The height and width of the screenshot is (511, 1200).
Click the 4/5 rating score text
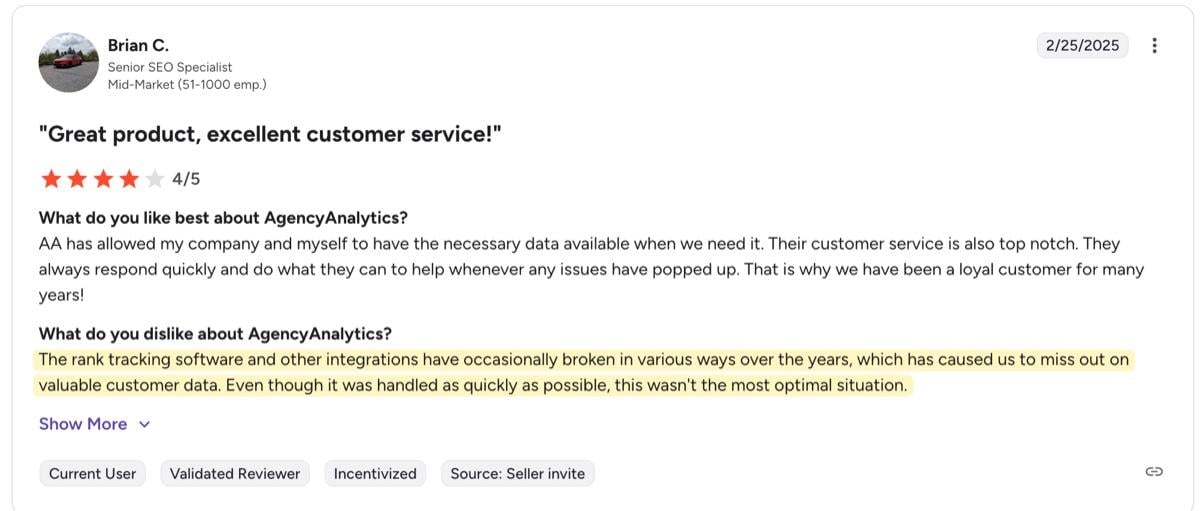coord(186,179)
